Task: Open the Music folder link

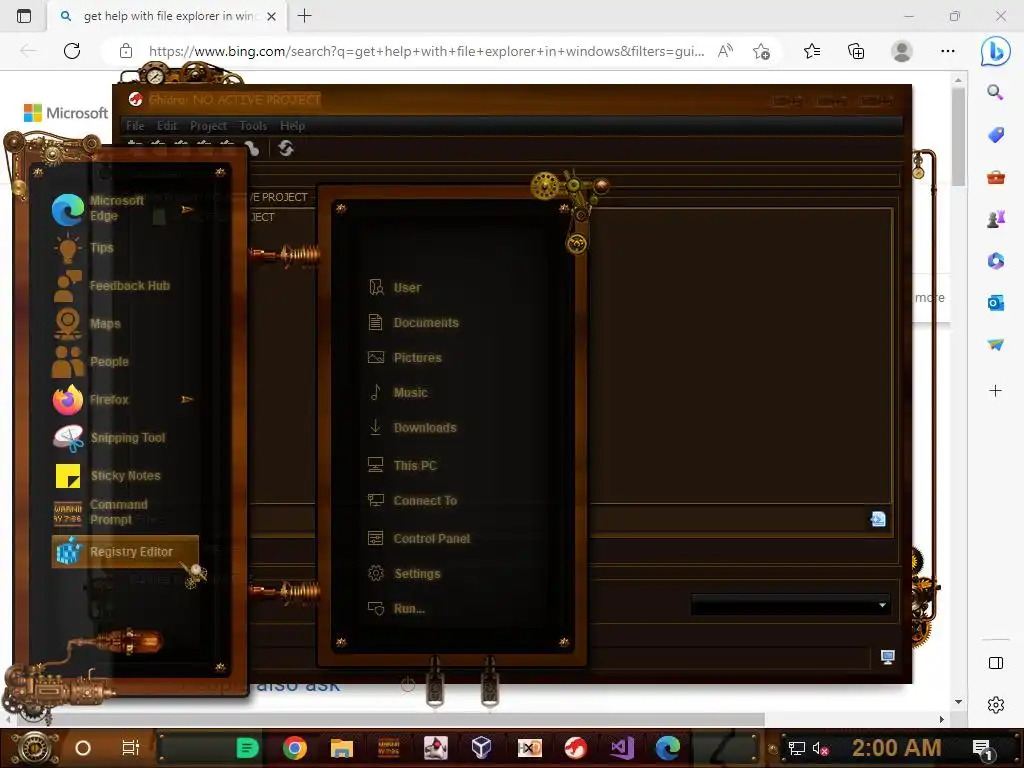Action: tap(398, 392)
